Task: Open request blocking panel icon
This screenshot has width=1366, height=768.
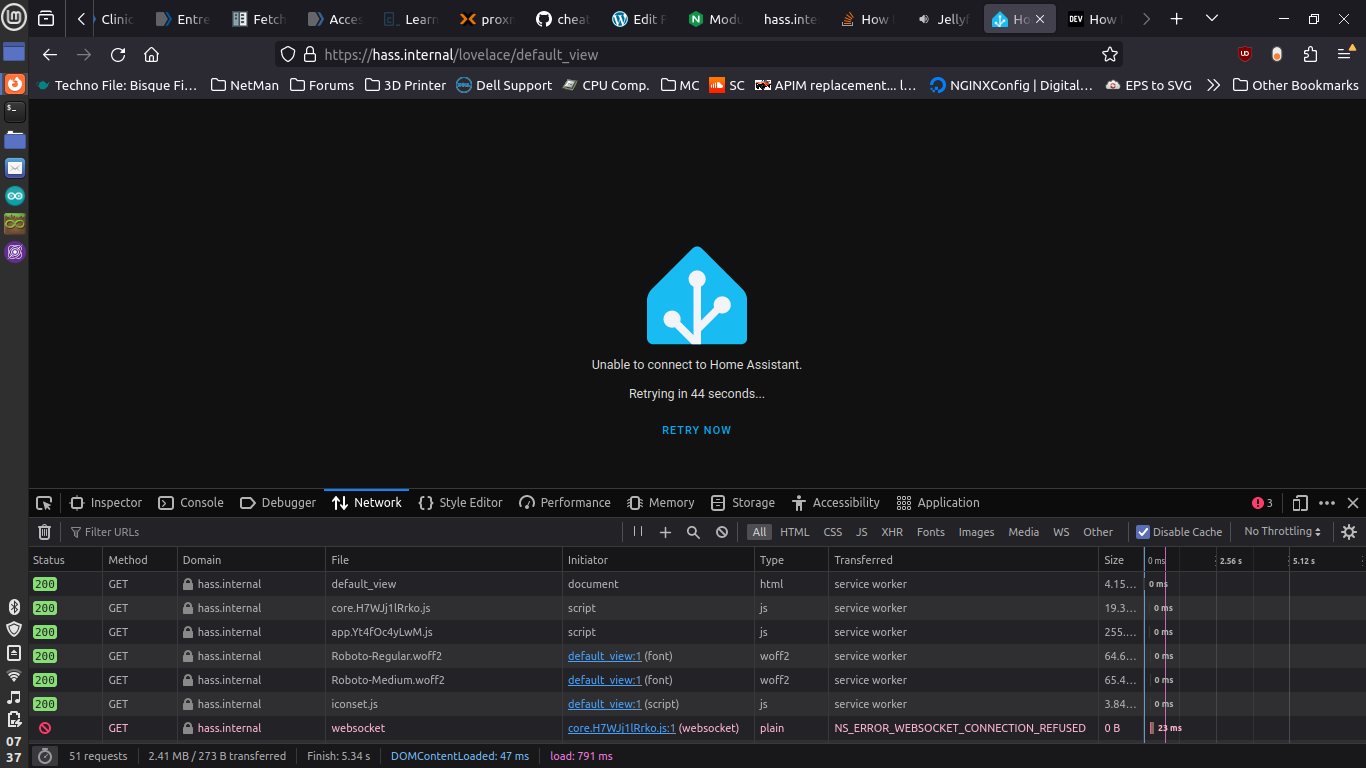Action: click(x=721, y=532)
